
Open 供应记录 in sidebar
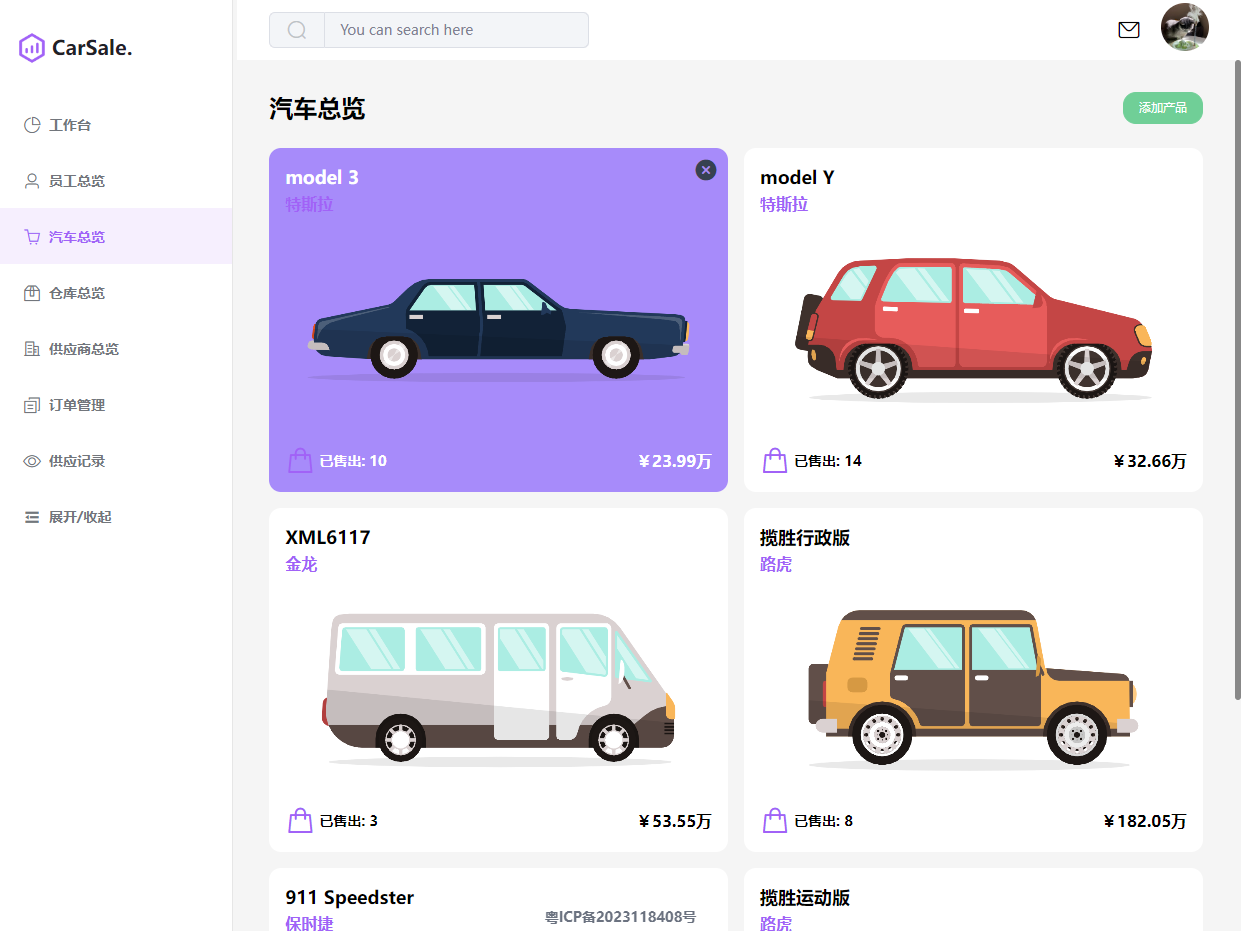pos(116,461)
